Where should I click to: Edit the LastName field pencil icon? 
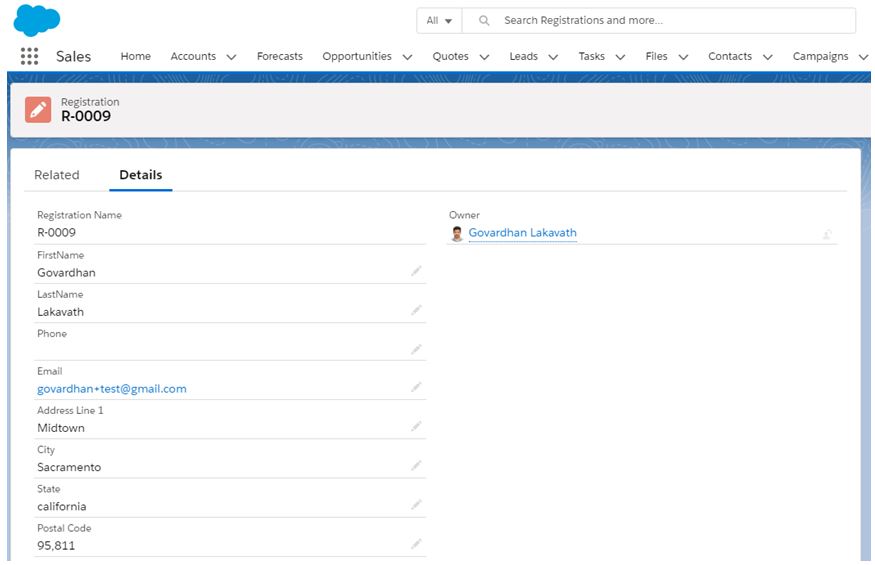[416, 310]
